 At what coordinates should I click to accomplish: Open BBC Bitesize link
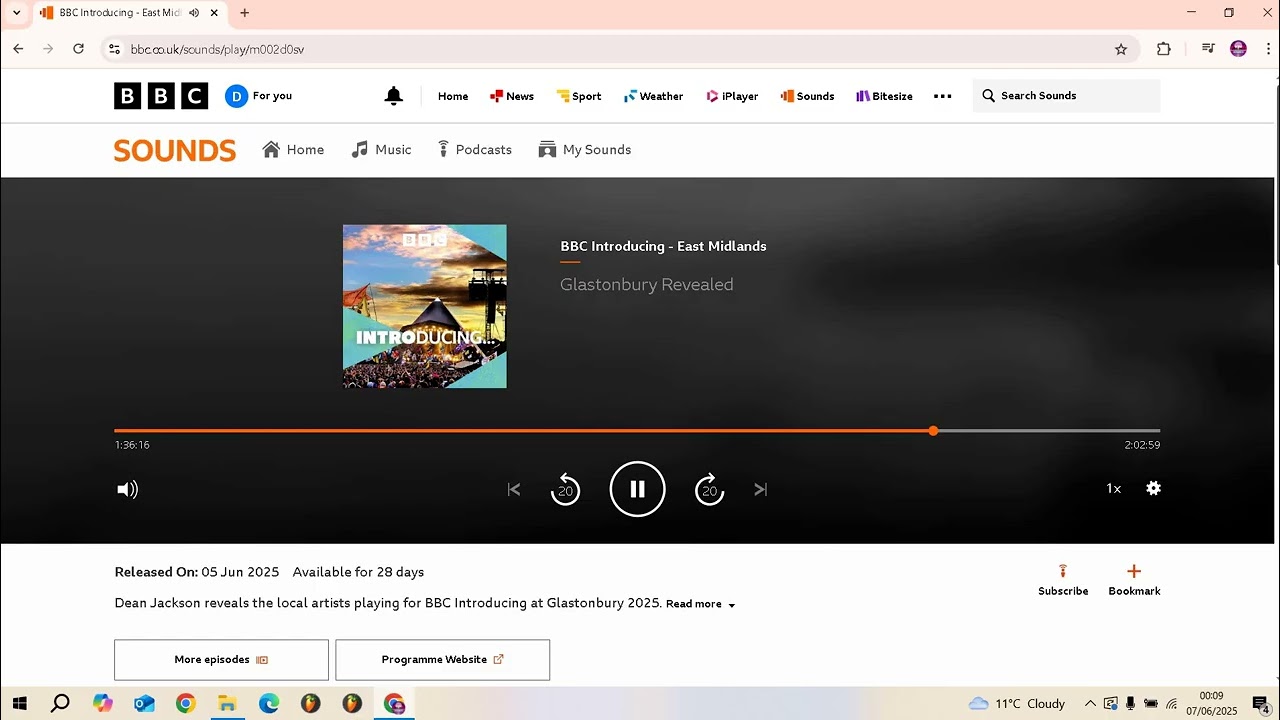(x=884, y=96)
